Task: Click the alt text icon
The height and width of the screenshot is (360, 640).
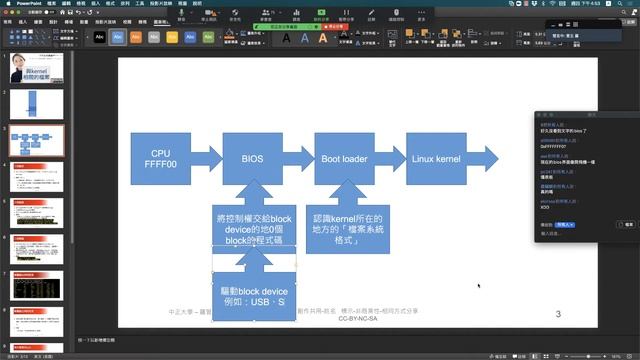Action: [392, 35]
